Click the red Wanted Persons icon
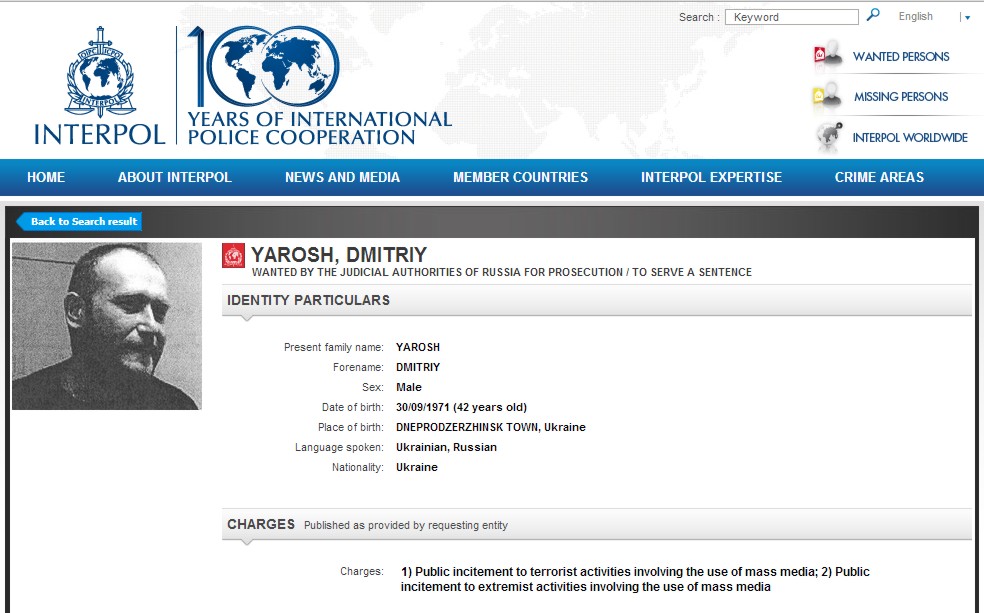The height and width of the screenshot is (613, 984). pos(829,56)
